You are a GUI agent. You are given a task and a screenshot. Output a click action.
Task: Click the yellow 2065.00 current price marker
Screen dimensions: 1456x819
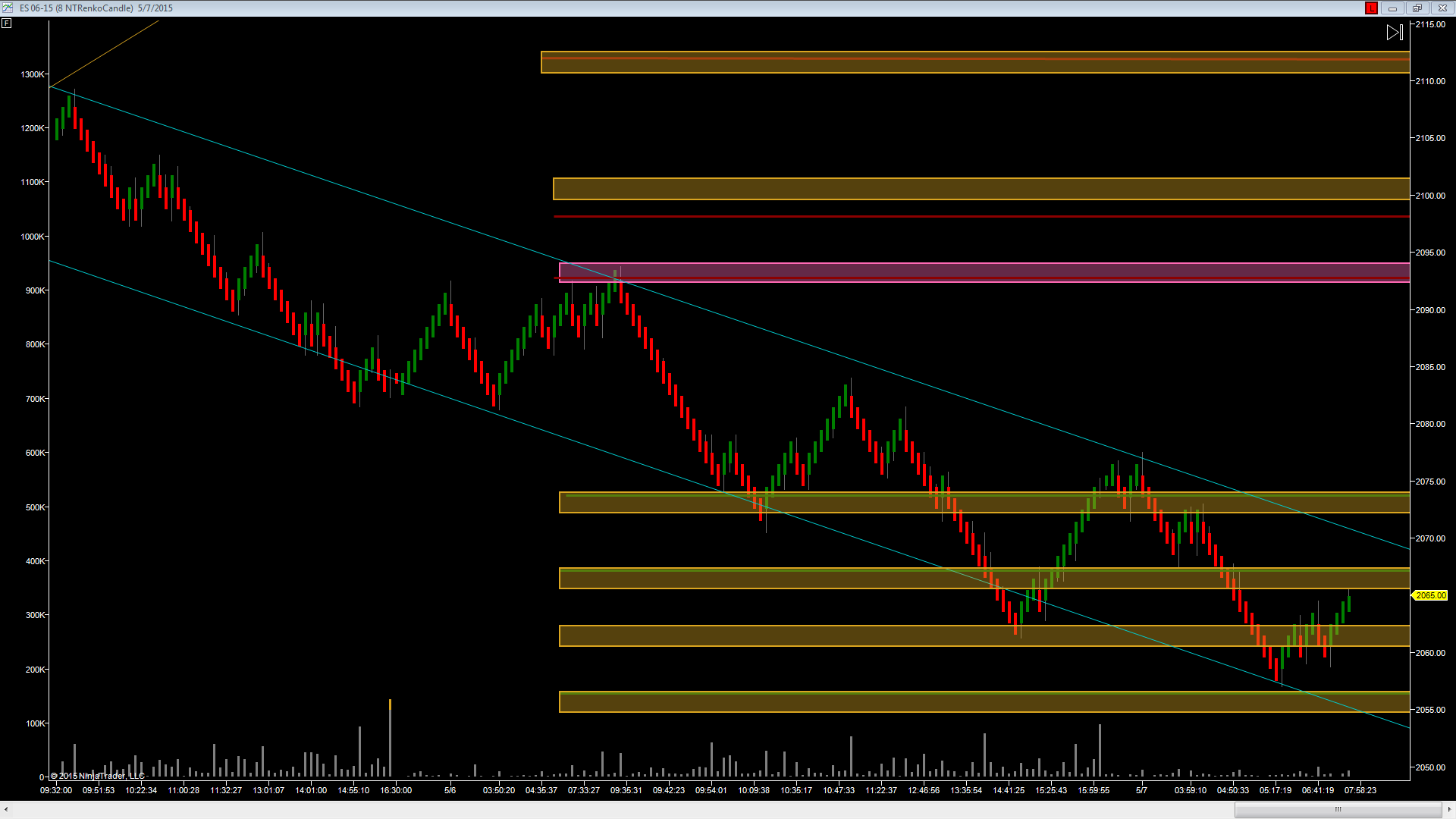click(x=1430, y=595)
